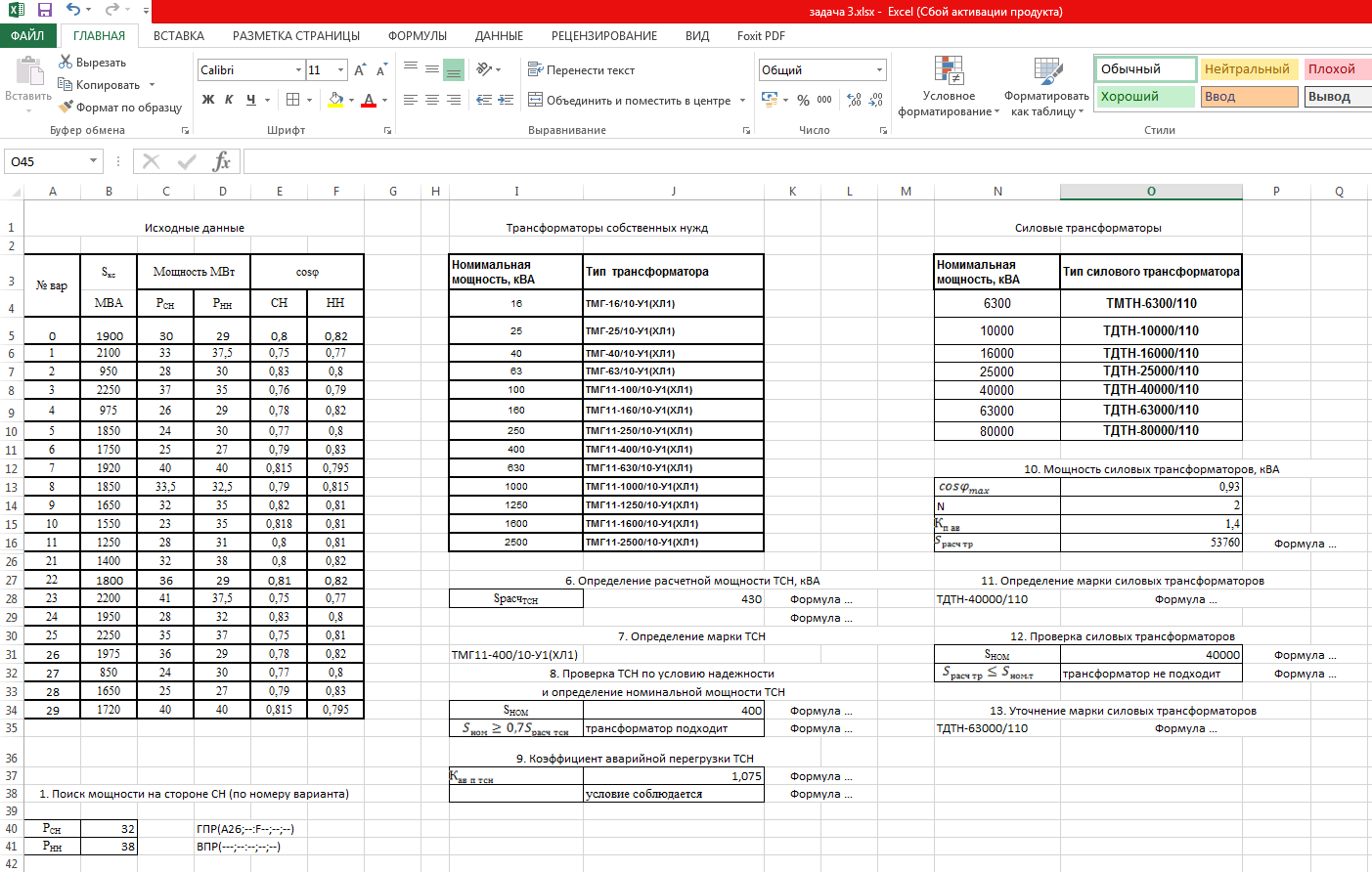Apply cell borders button

tap(292, 100)
